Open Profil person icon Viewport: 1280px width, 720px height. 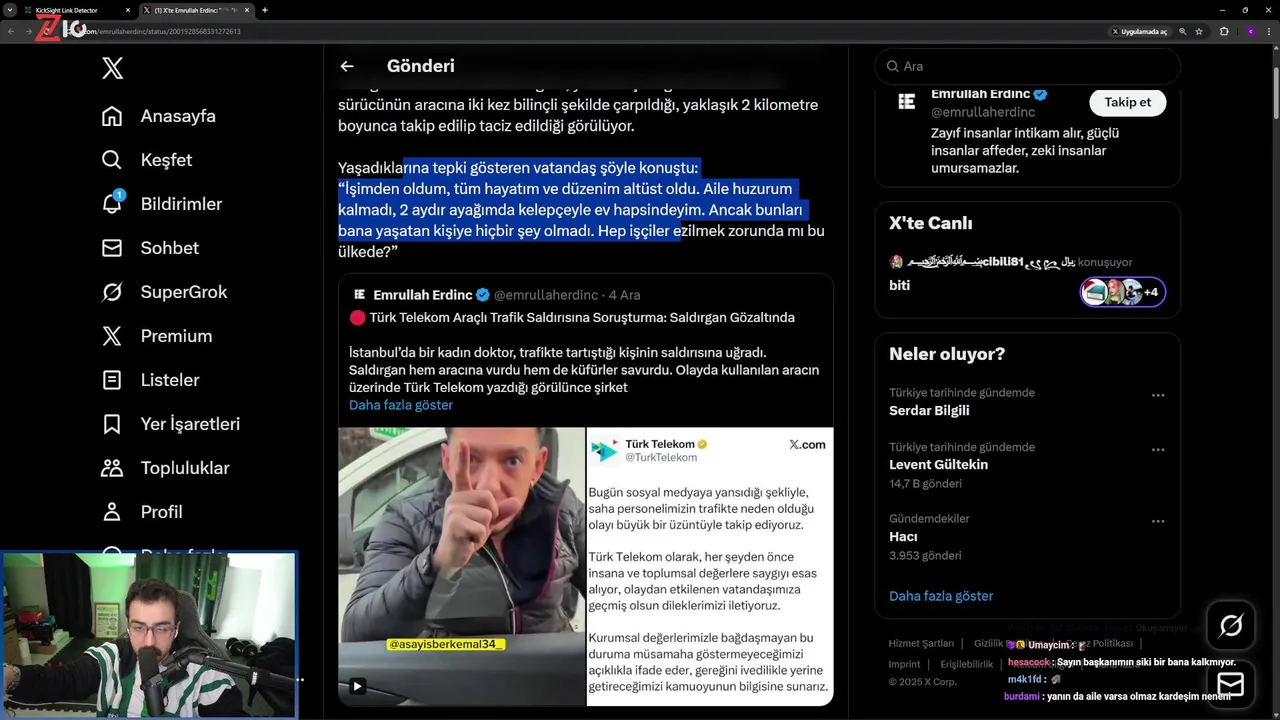tap(112, 512)
